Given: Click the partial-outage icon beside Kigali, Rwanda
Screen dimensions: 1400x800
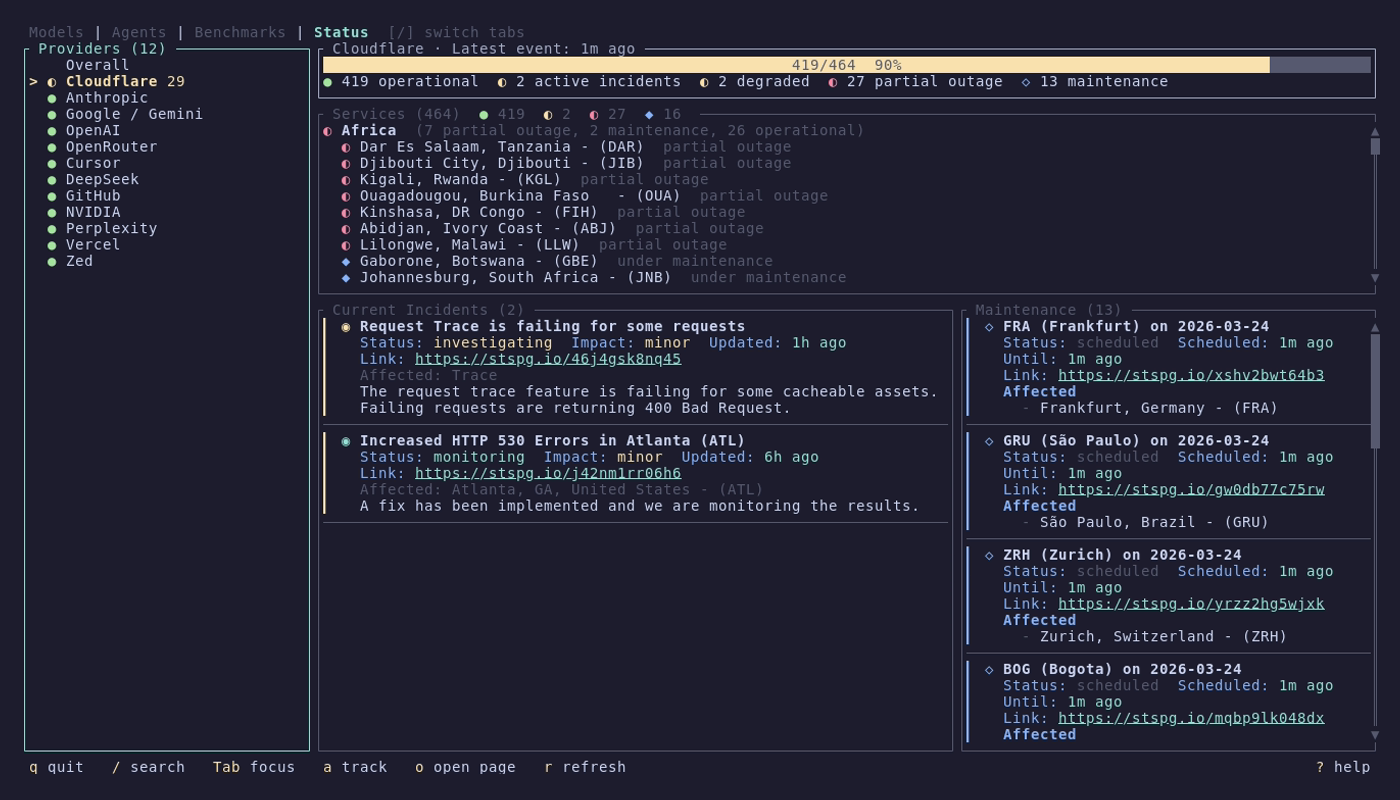Looking at the screenshot, I should 347,179.
